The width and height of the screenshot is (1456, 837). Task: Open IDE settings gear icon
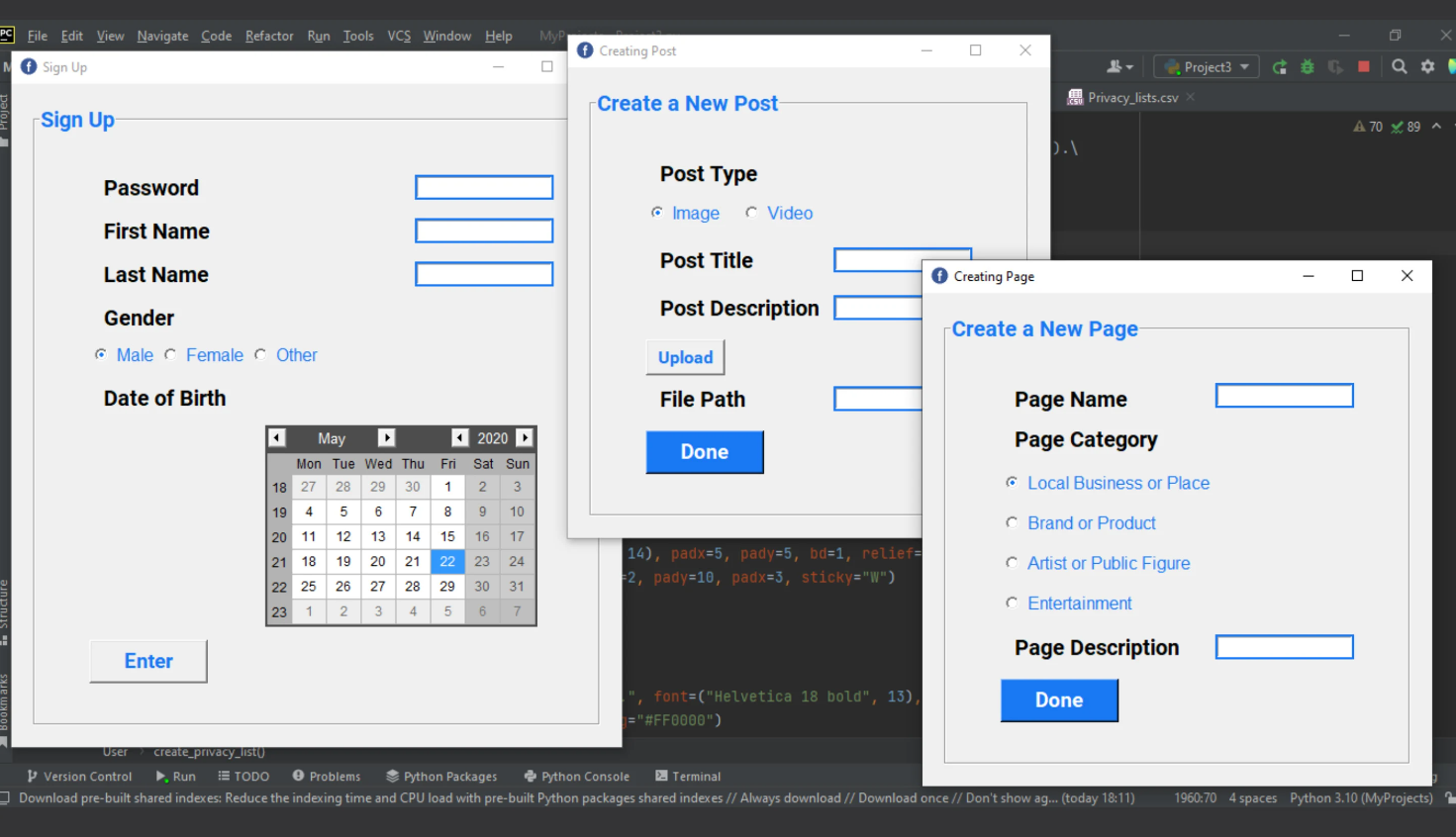tap(1427, 66)
